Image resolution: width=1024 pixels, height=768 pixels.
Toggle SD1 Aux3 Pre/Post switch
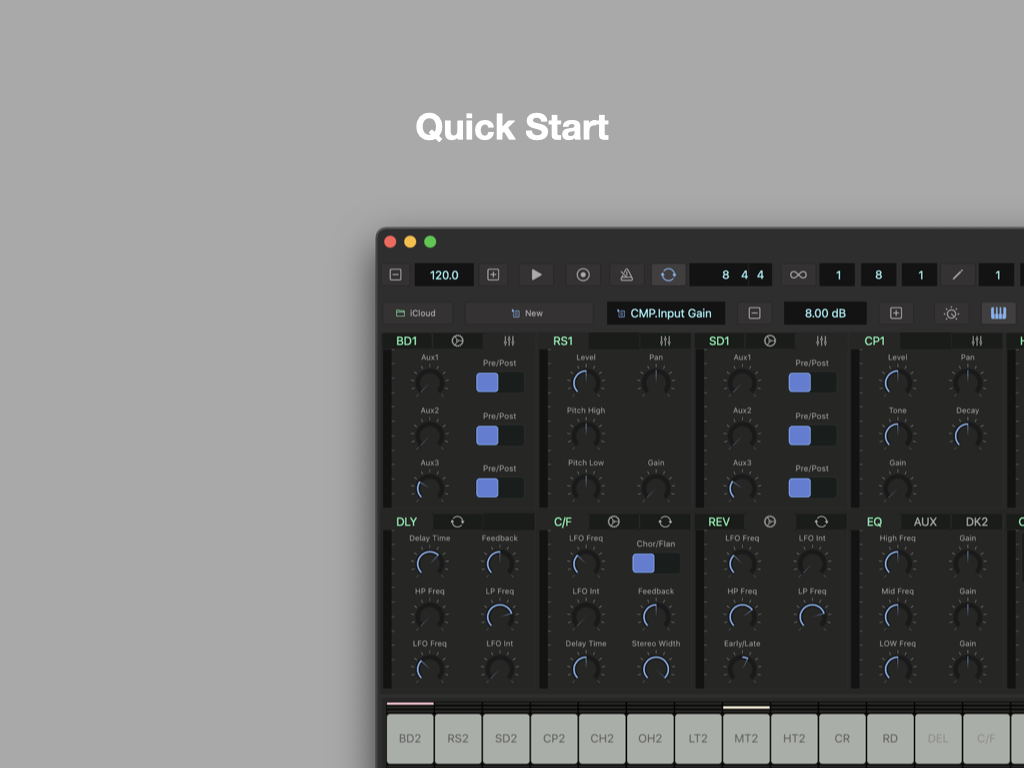pyautogui.click(x=812, y=488)
